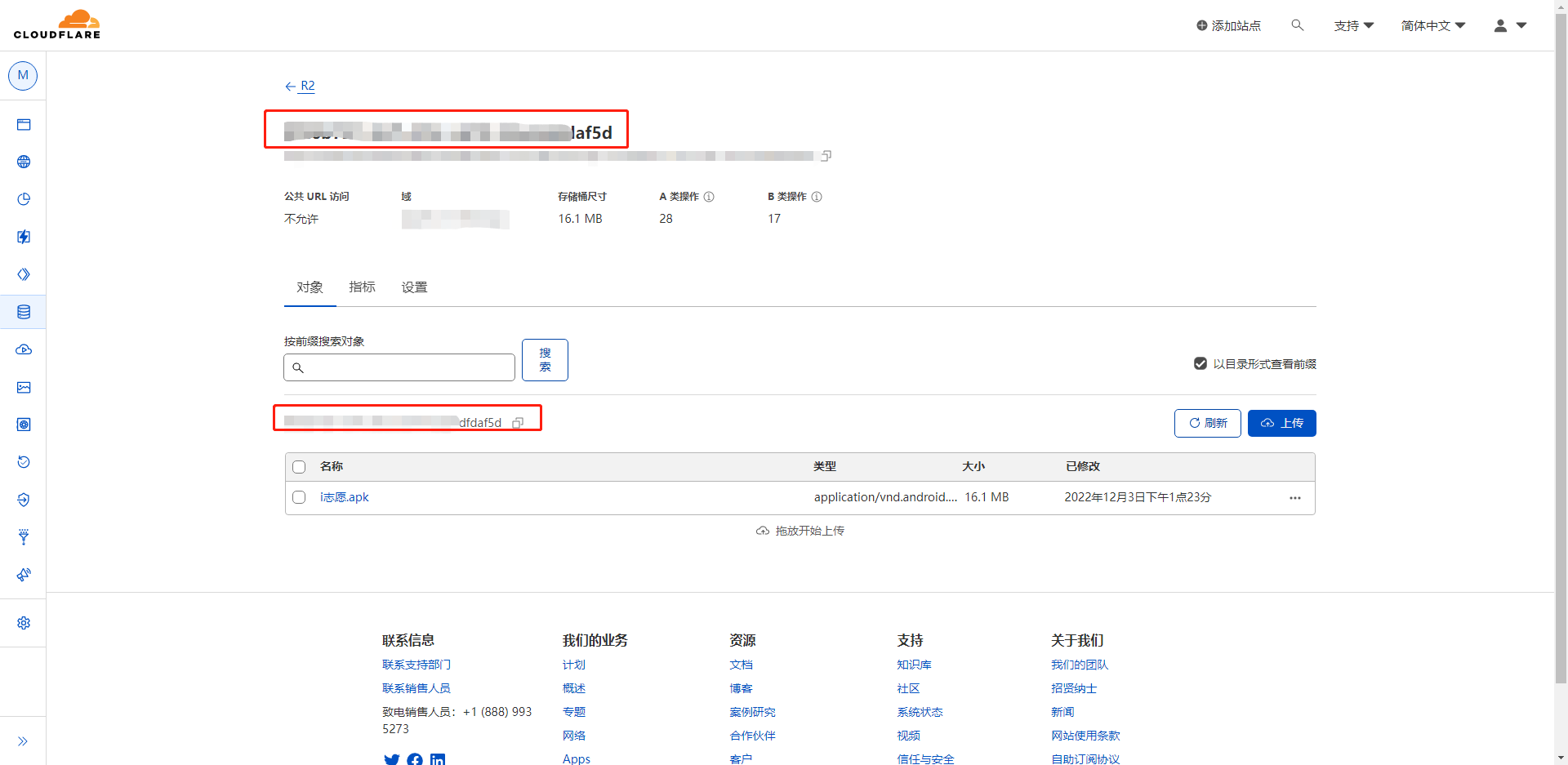The image size is (1568, 765).
Task: Open 网站使用条款 footer link
Action: click(1085, 736)
